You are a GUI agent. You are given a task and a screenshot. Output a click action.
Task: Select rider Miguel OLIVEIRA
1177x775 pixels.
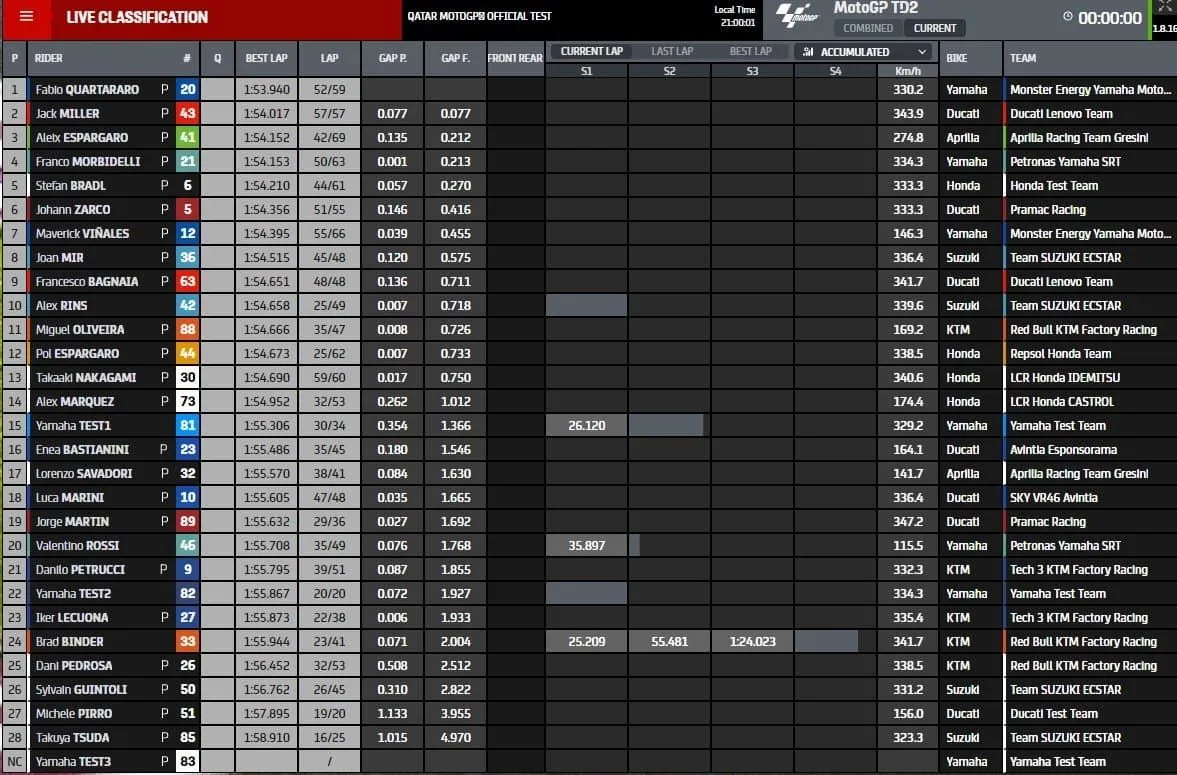click(80, 330)
